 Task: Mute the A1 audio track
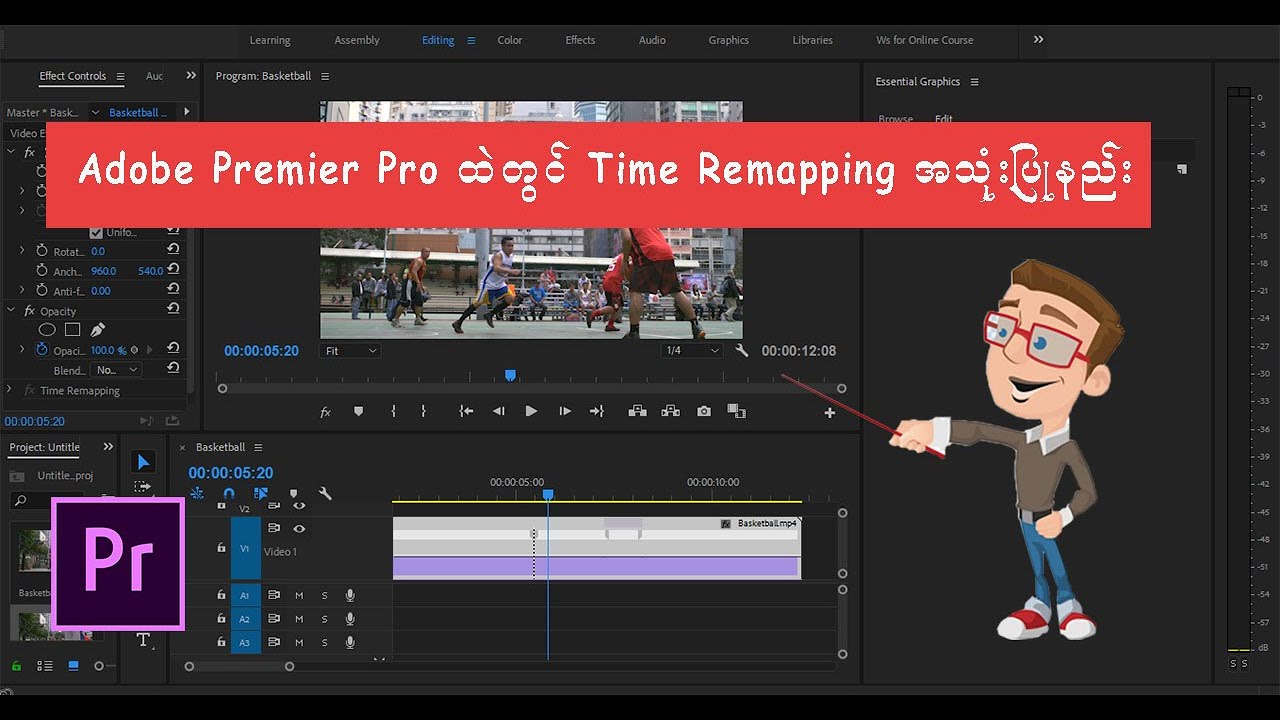299,595
